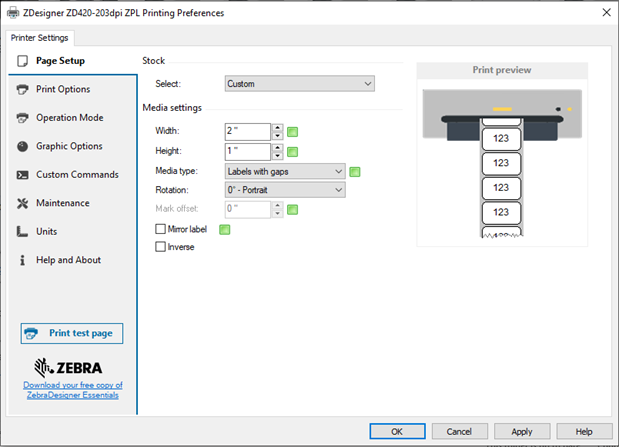Click the printer icon in the title bar
Image resolution: width=619 pixels, height=447 pixels.
(13, 13)
